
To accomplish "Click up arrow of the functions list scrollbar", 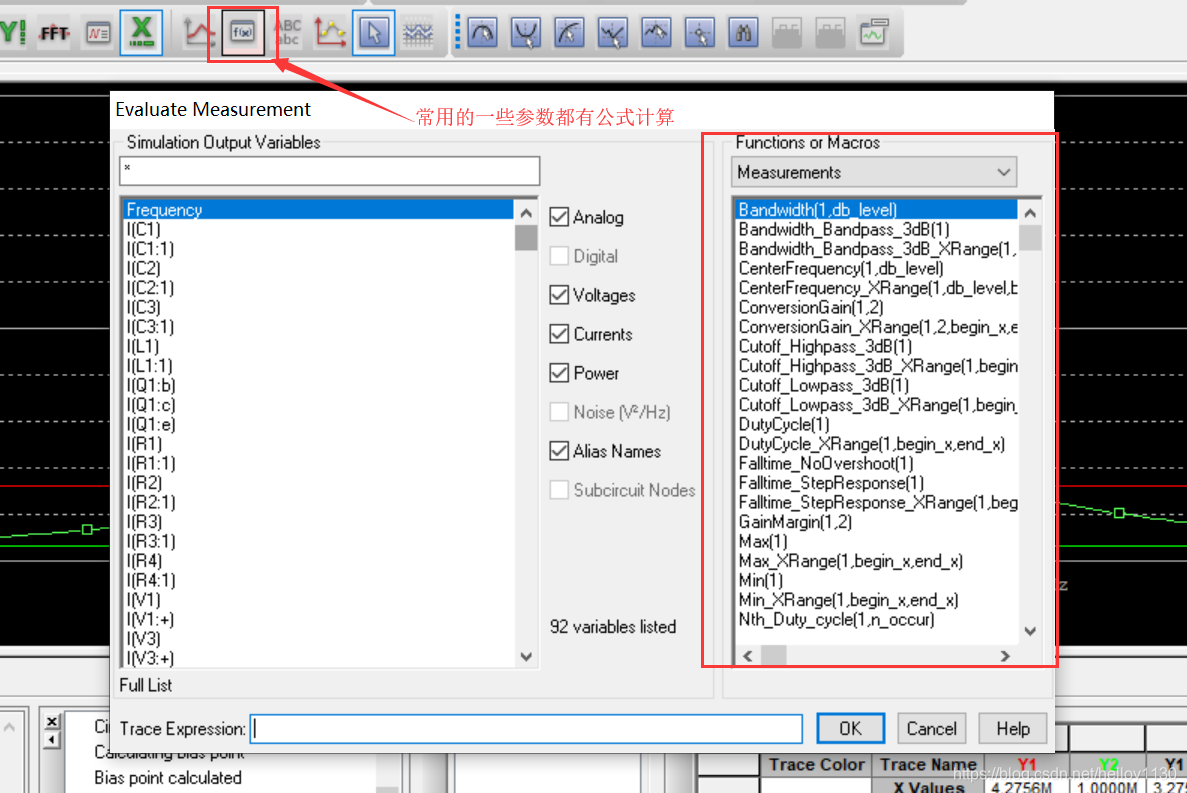I will pyautogui.click(x=1030, y=213).
